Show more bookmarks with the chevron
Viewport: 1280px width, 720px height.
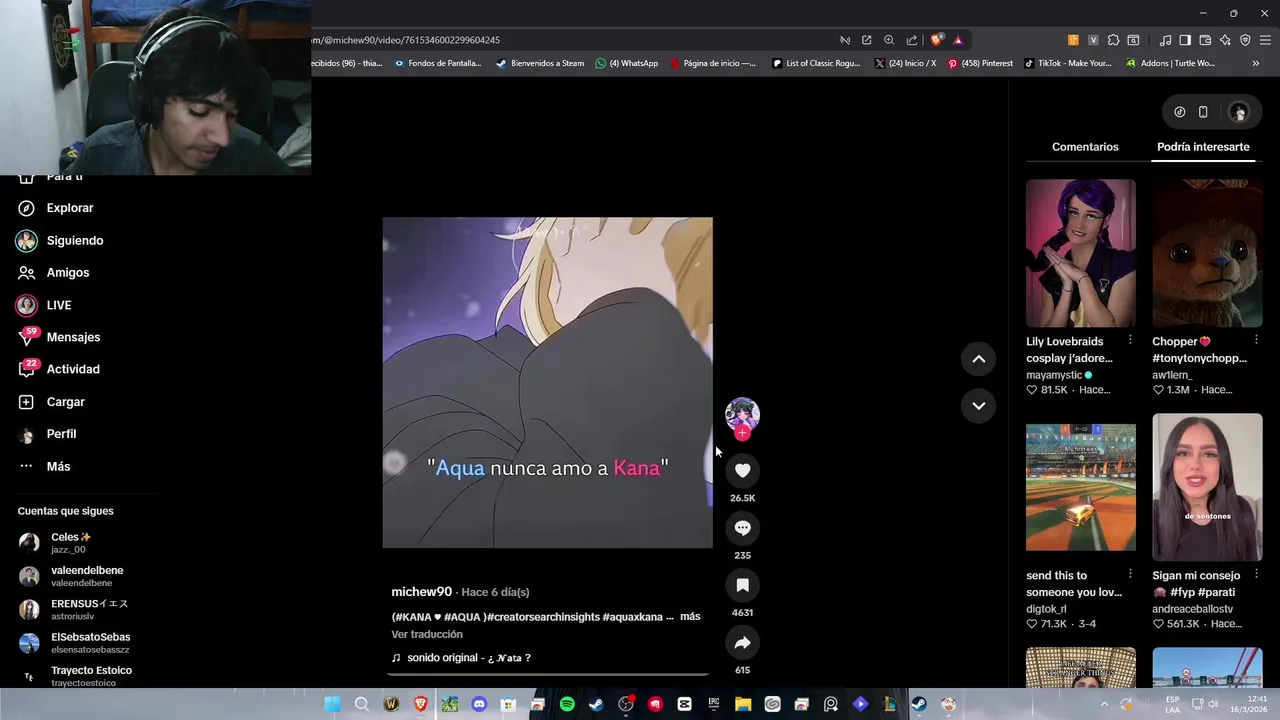click(x=1256, y=63)
